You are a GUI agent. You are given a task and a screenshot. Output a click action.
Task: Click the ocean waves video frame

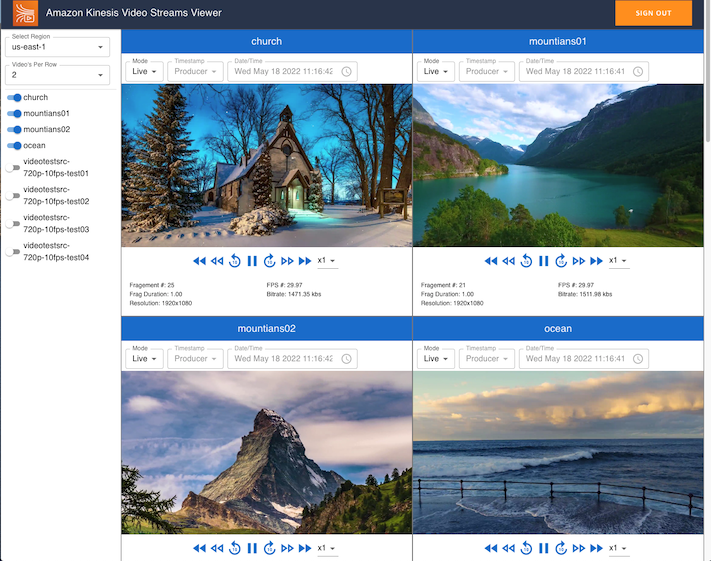(x=558, y=453)
